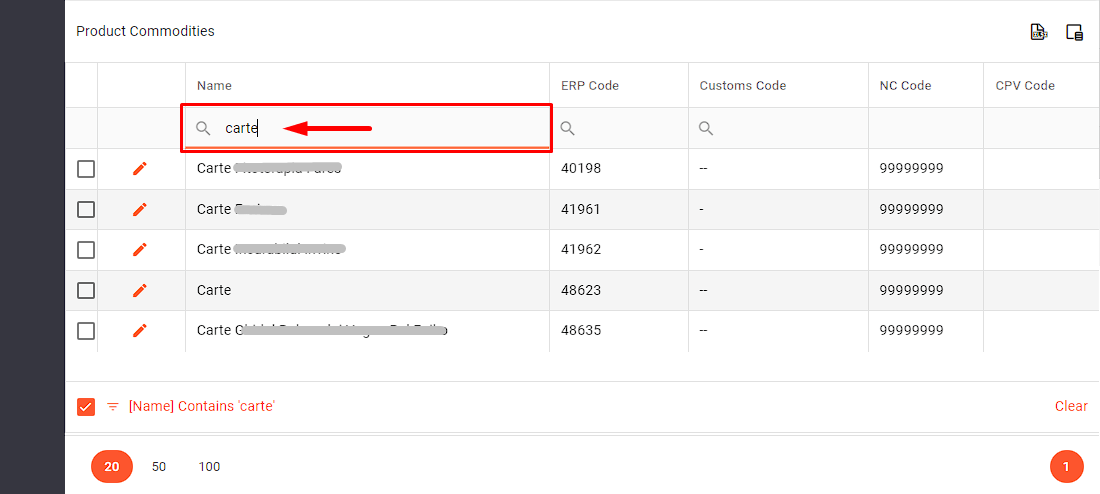The width and height of the screenshot is (1100, 494).
Task: Set page size to 20
Action: pos(112,467)
